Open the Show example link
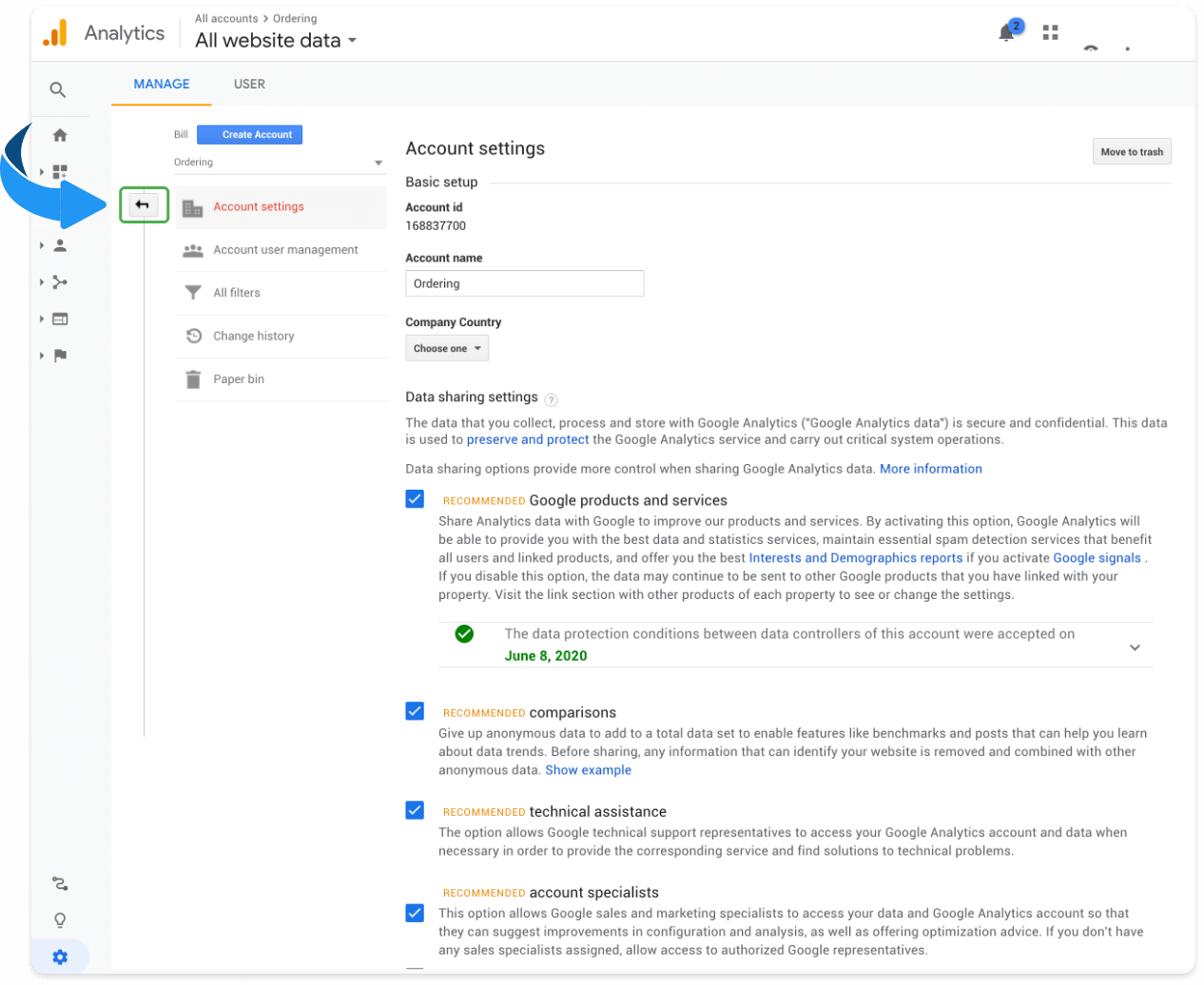The width and height of the screenshot is (1204, 985). [589, 771]
